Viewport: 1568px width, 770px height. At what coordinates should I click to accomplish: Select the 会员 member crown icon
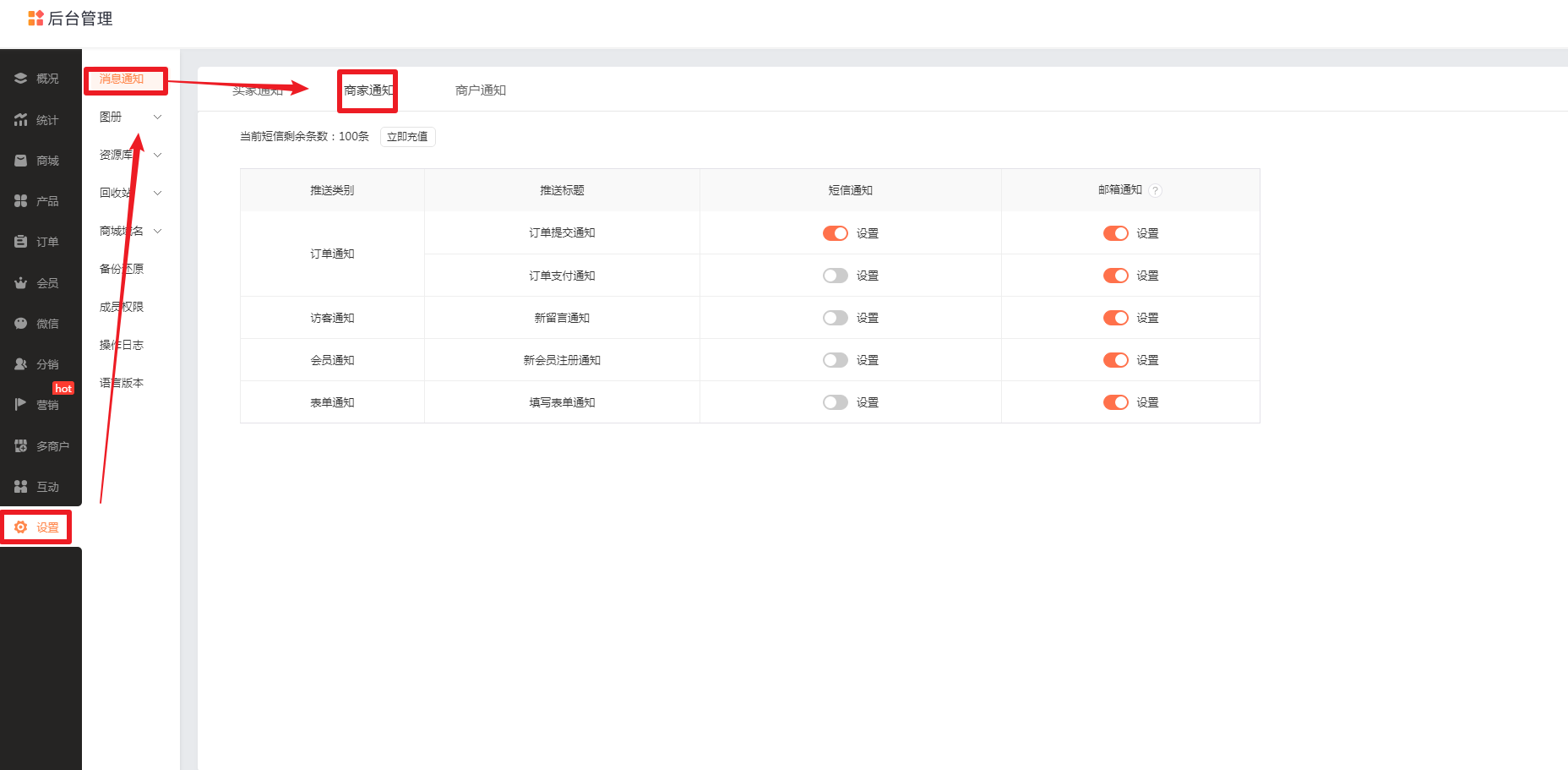pyautogui.click(x=21, y=283)
